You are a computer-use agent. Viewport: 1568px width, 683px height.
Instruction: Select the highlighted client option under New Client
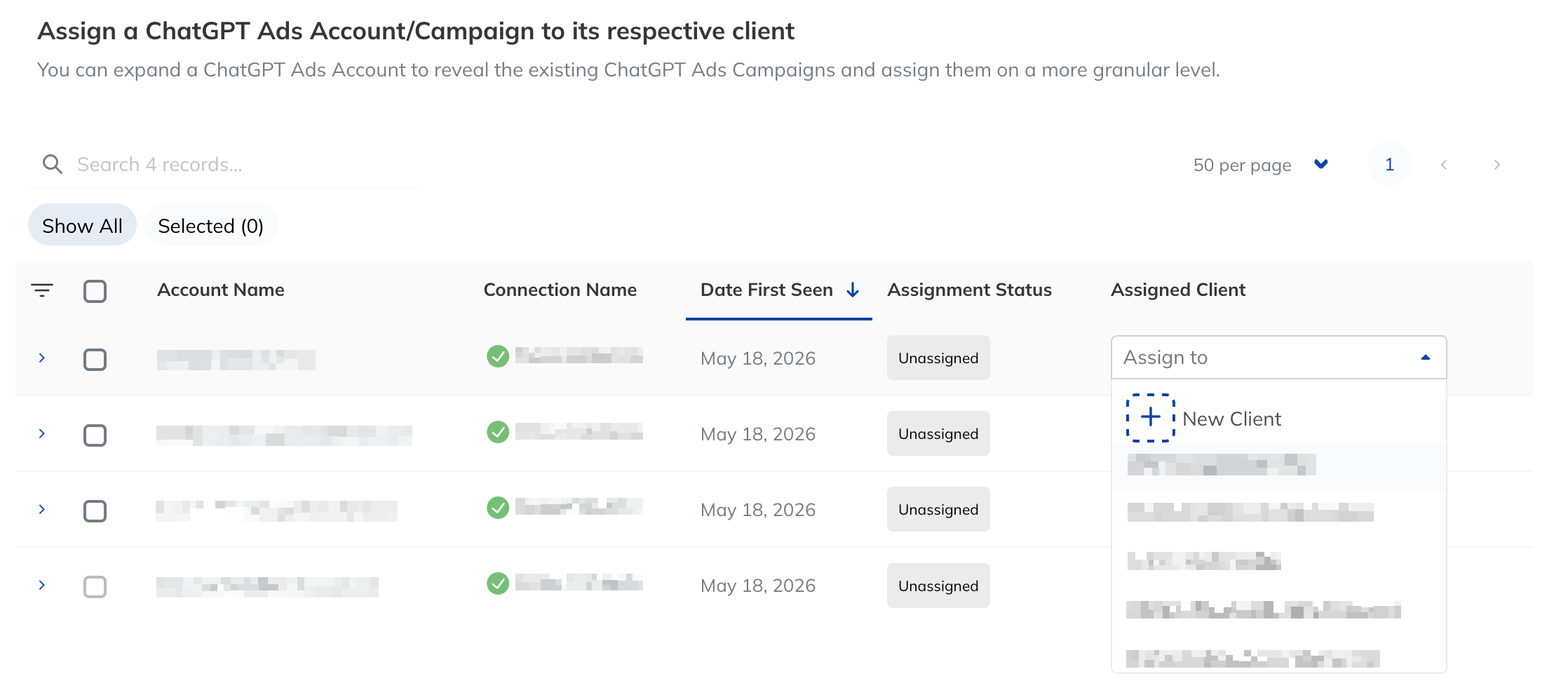(1278, 466)
